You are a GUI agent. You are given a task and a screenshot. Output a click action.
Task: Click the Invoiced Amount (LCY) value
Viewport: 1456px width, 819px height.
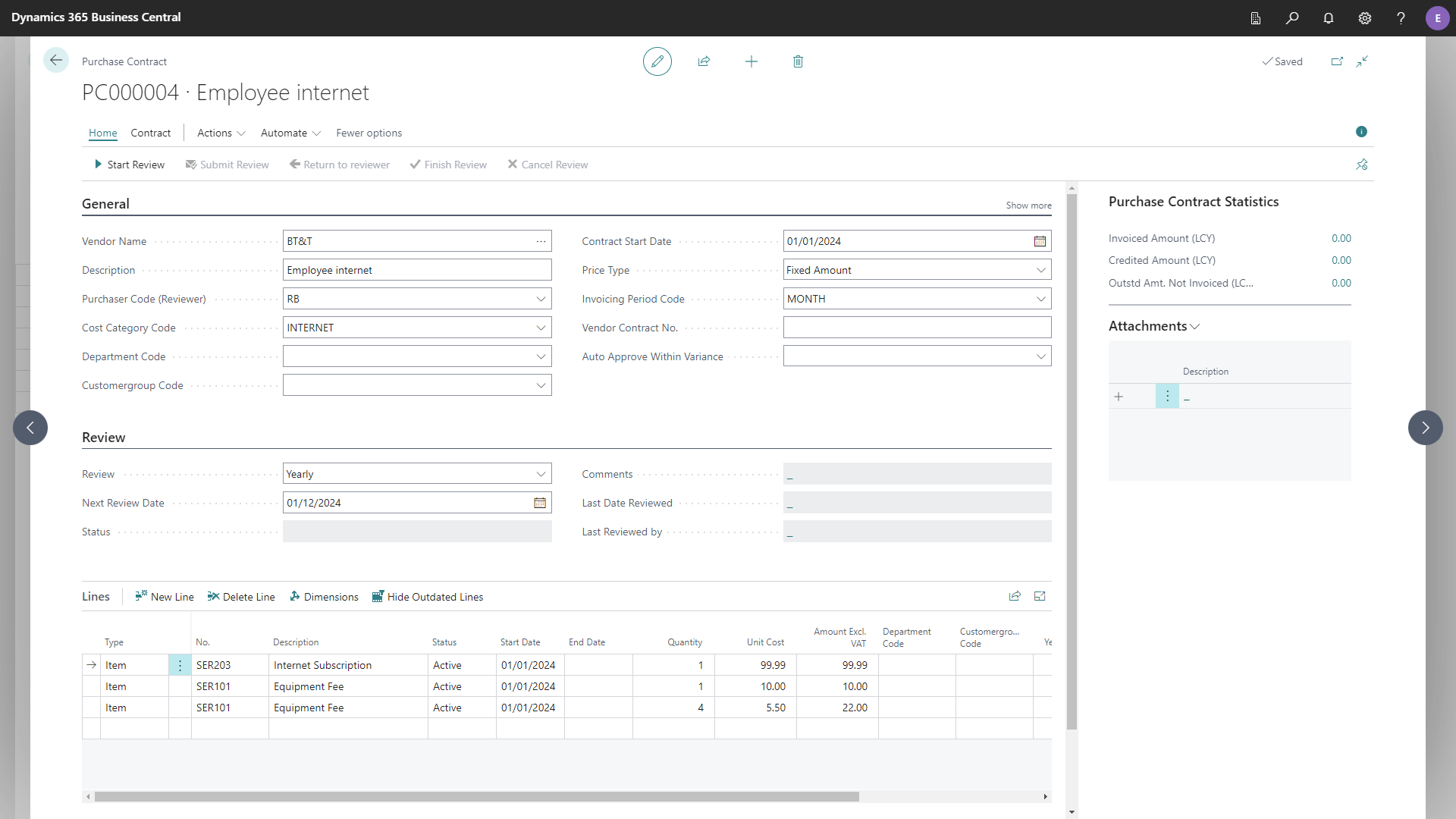pos(1341,238)
